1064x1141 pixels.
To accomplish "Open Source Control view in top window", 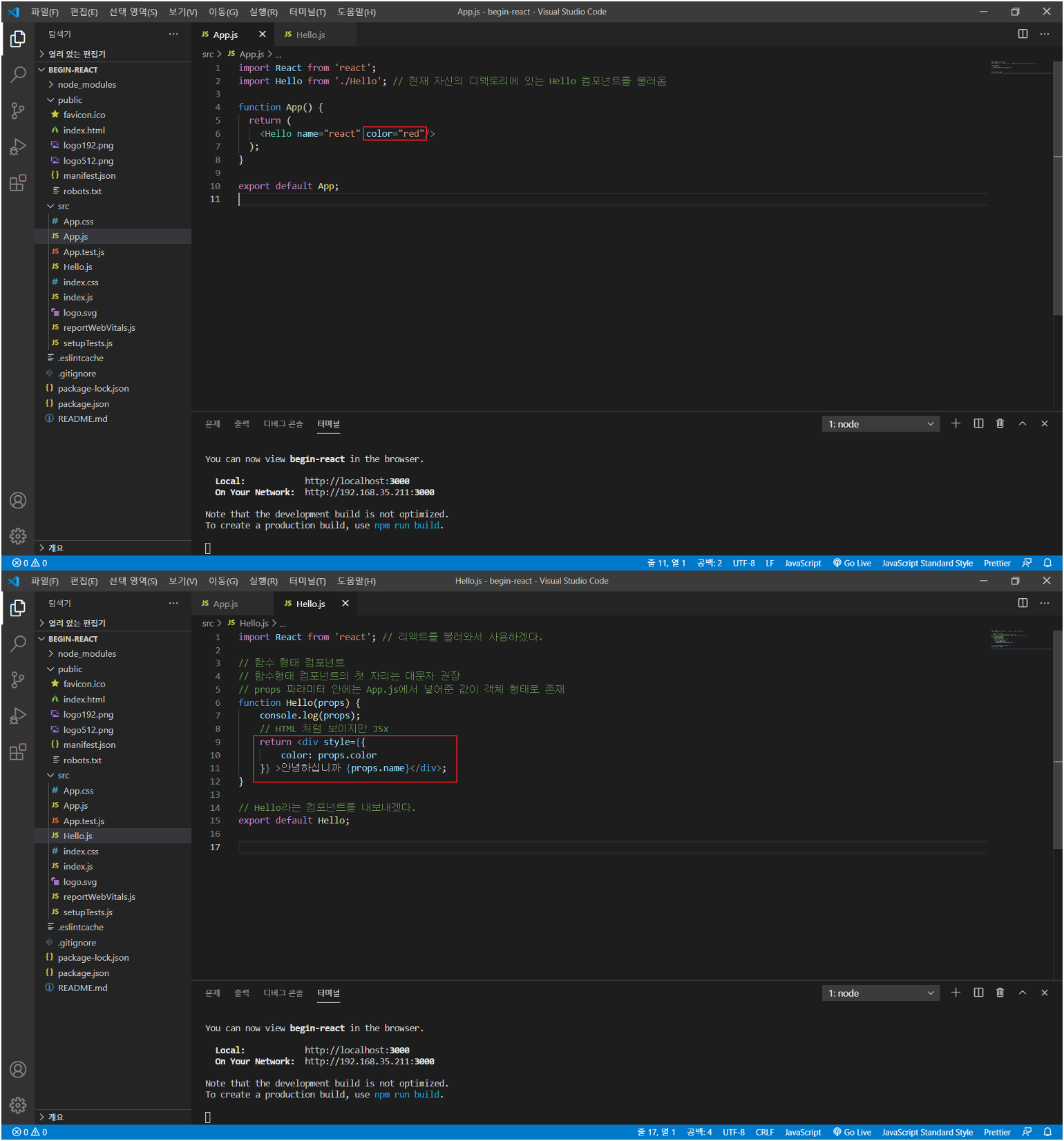I will tap(18, 111).
